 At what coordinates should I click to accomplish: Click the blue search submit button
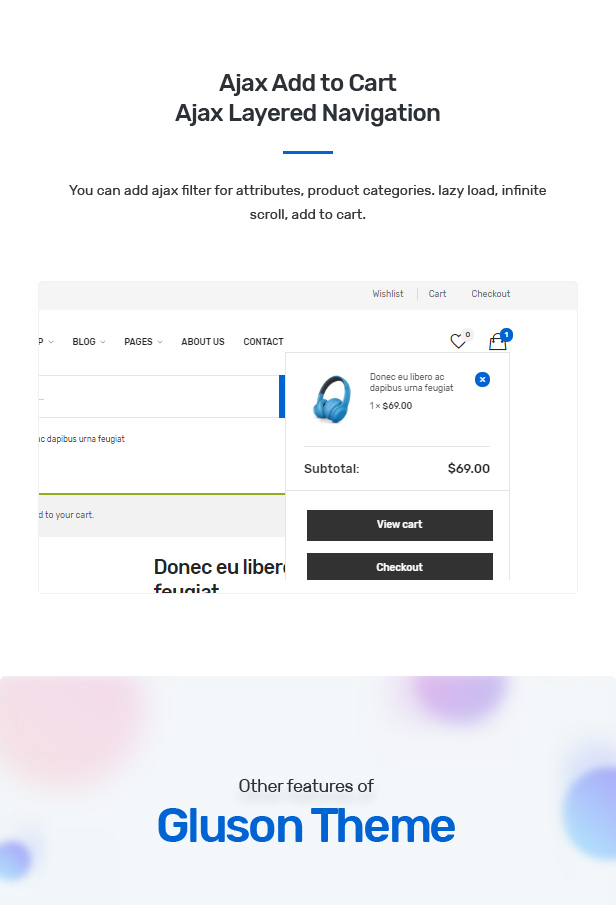[x=282, y=396]
